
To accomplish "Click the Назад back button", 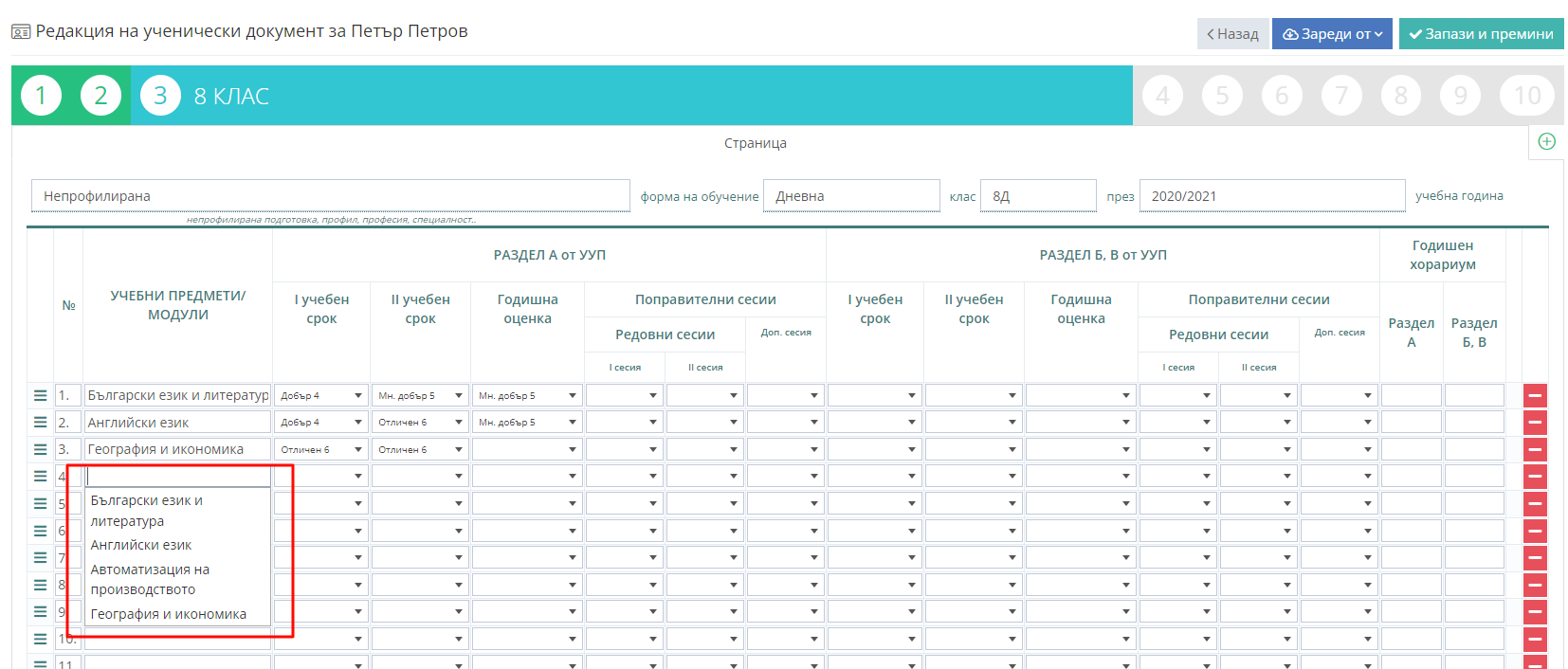I will click(x=1232, y=33).
